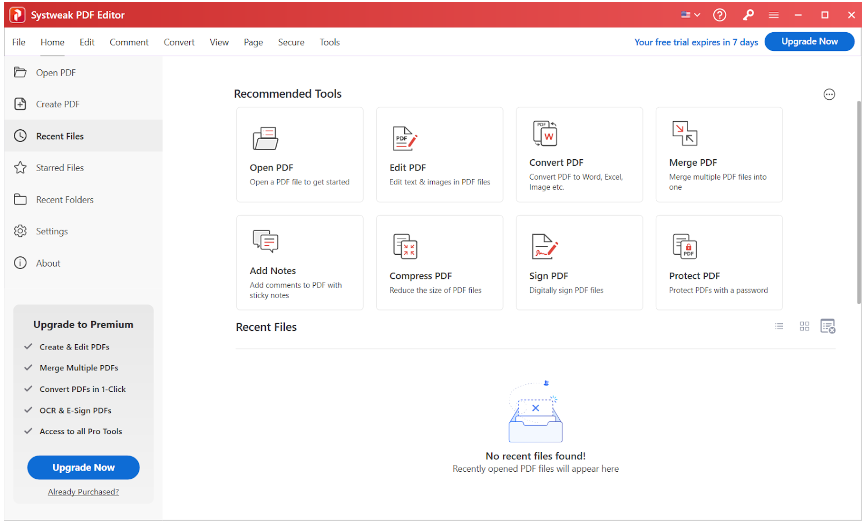Click Upgrade Now in Premium panel

click(x=83, y=468)
